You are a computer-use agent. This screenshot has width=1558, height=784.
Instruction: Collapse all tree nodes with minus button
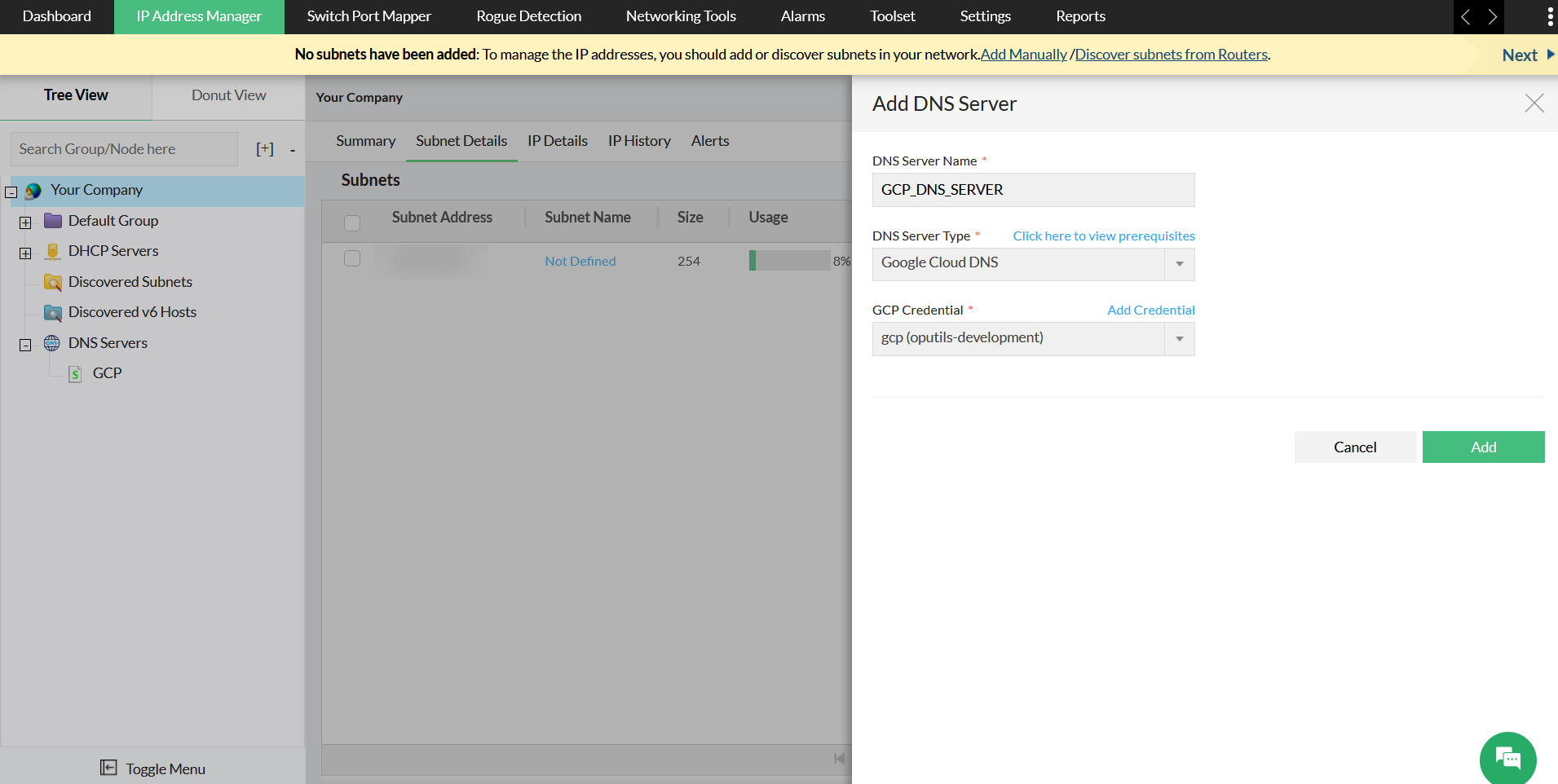coord(292,150)
